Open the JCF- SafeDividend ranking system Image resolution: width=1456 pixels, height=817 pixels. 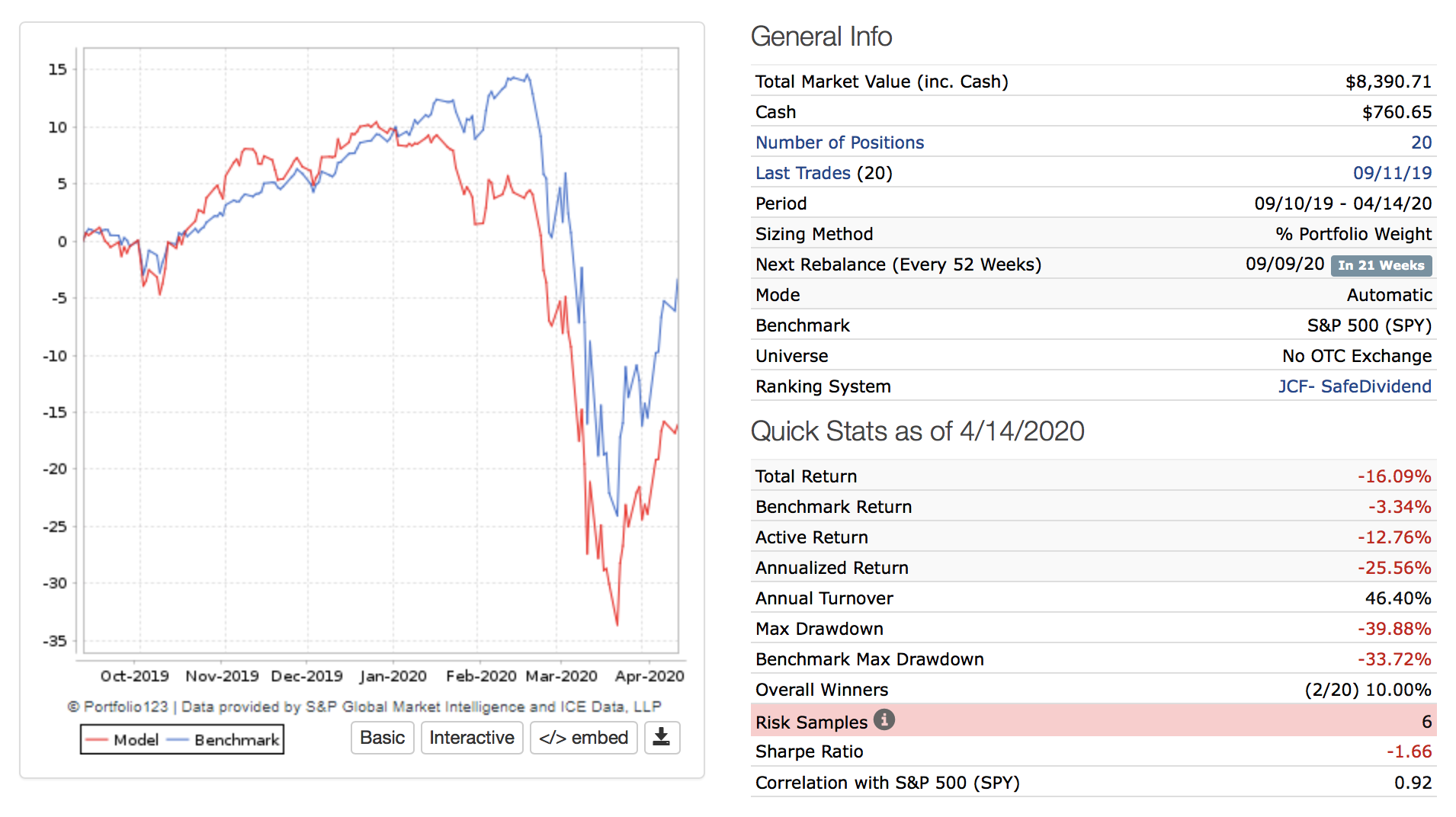(1354, 386)
